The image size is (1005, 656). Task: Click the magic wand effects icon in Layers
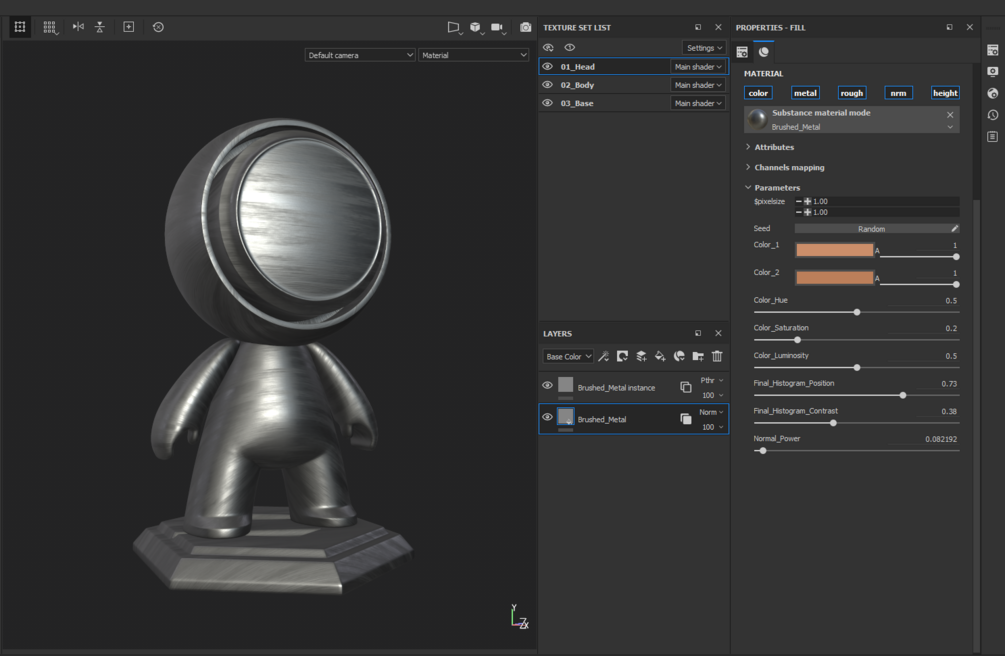[x=603, y=357]
